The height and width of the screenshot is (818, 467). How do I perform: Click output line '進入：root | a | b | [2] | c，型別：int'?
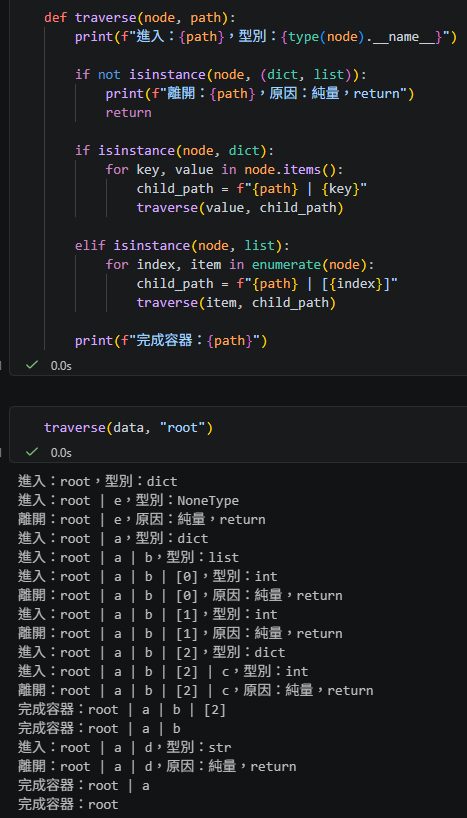[x=163, y=671]
